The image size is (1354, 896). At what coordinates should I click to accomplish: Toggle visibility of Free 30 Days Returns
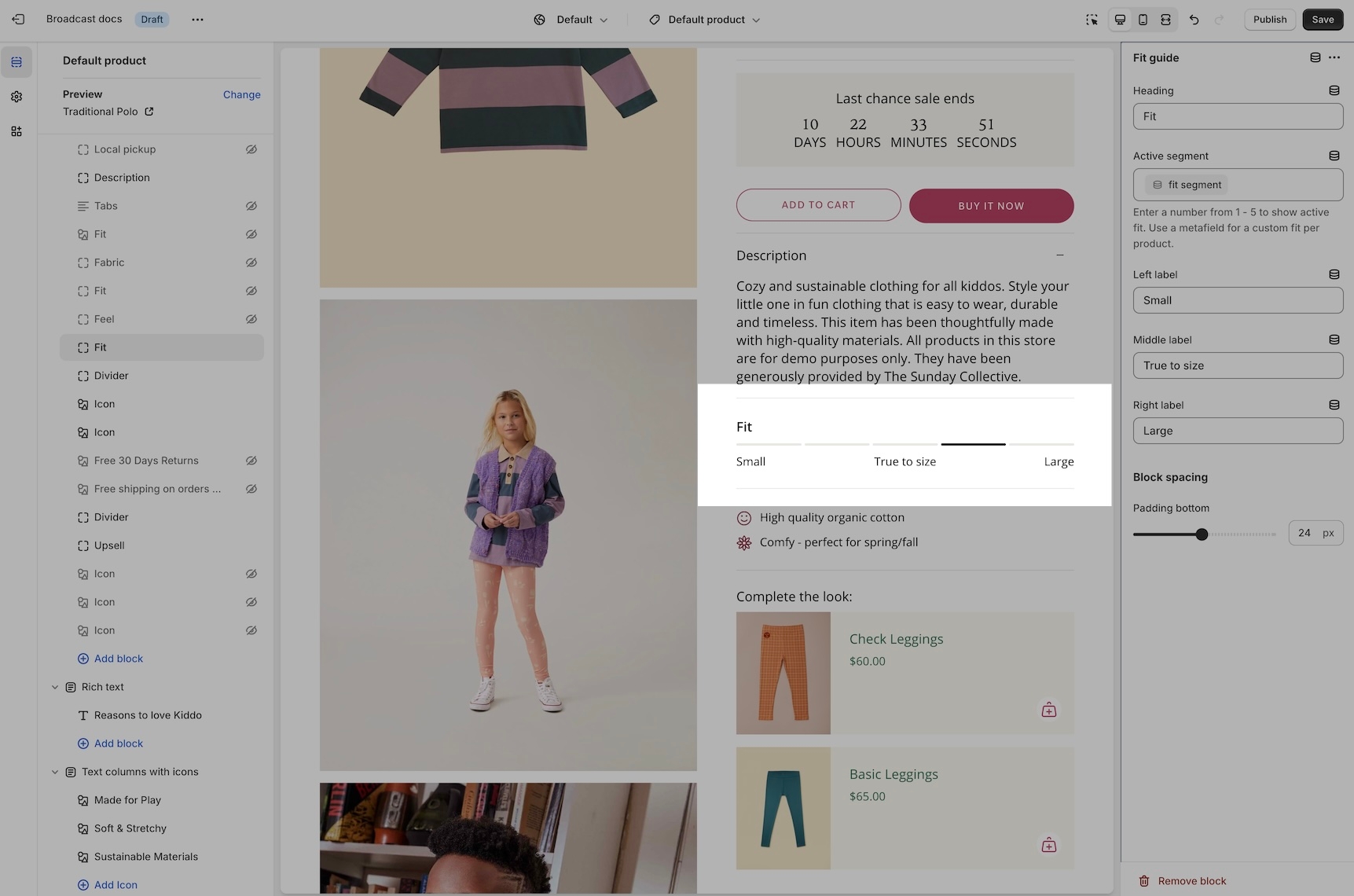[251, 461]
